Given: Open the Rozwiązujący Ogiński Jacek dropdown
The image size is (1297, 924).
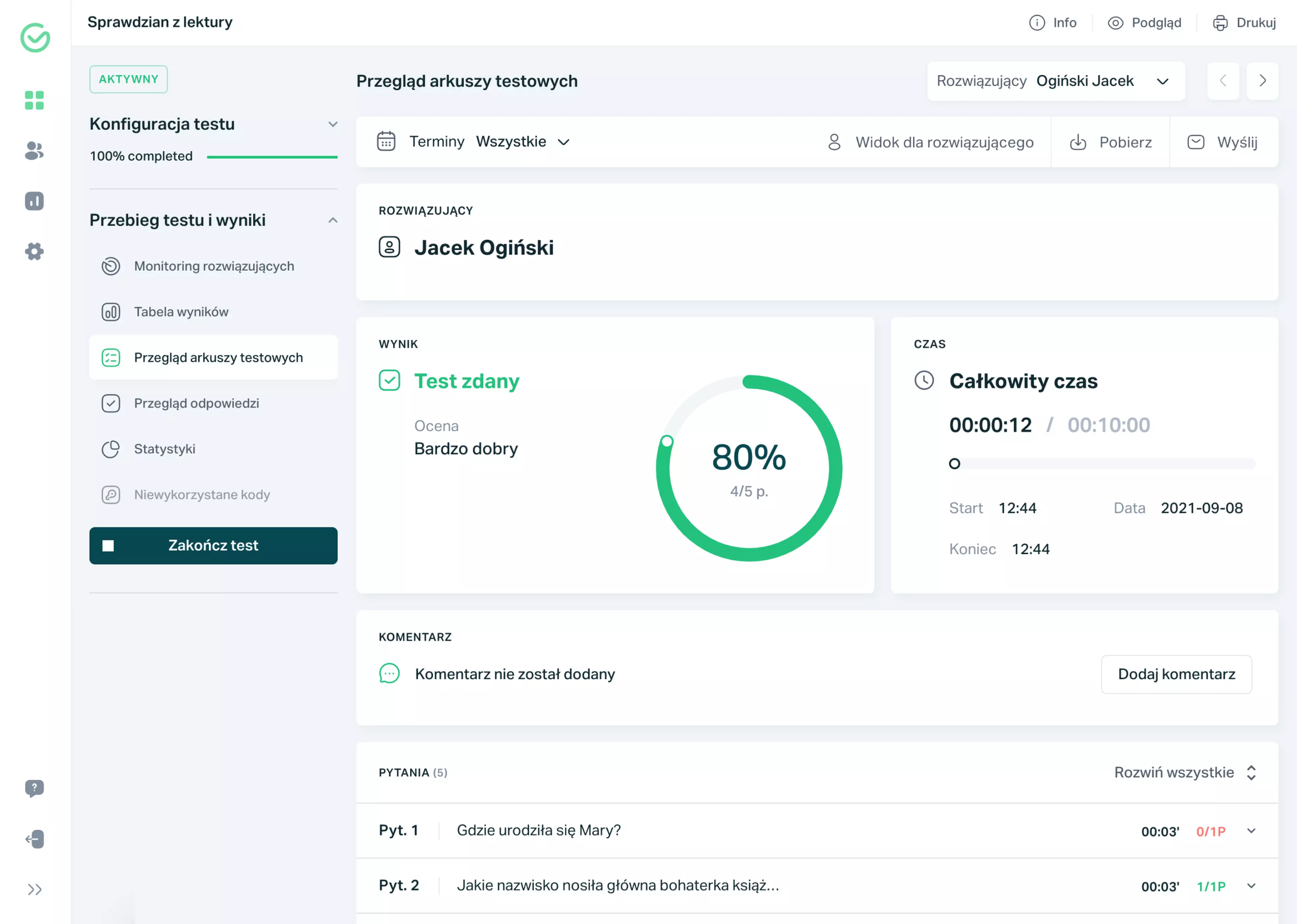Looking at the screenshot, I should click(x=1056, y=81).
